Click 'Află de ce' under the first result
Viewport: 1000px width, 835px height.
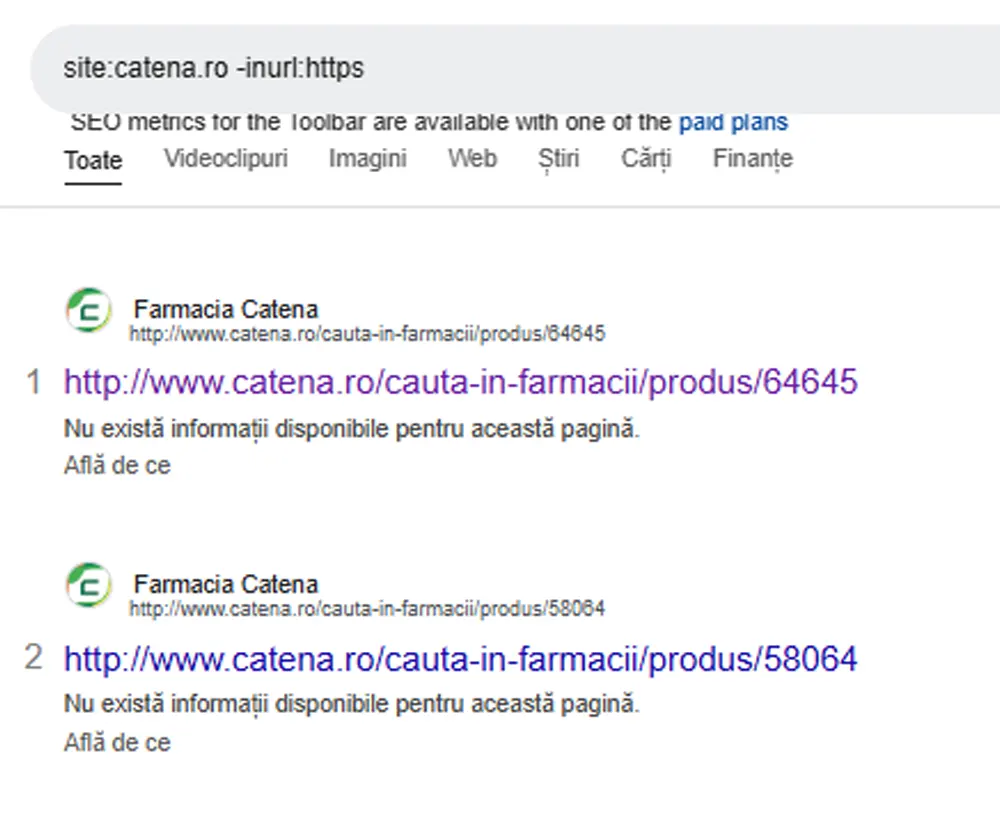(x=117, y=466)
